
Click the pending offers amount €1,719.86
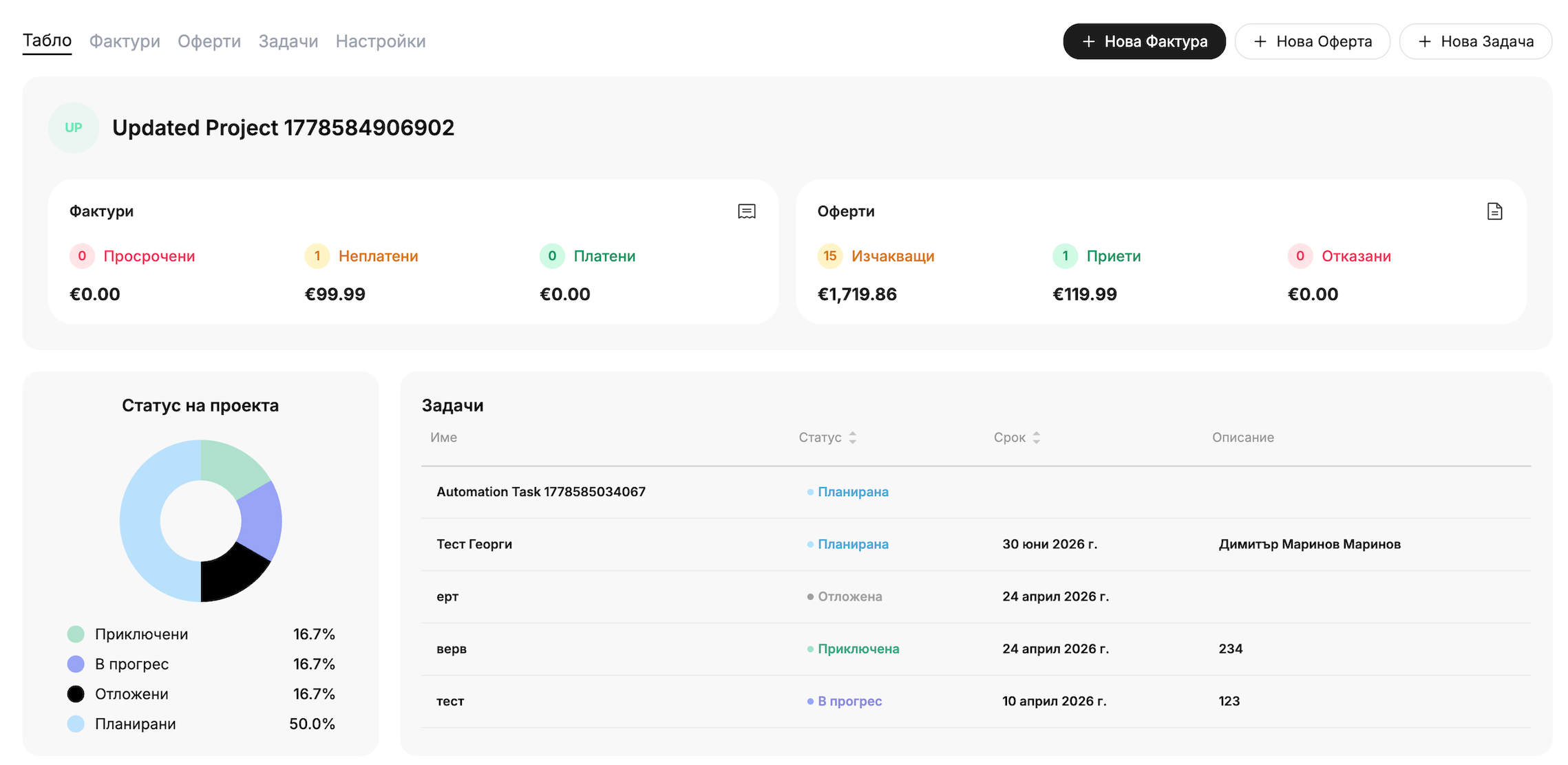[857, 294]
